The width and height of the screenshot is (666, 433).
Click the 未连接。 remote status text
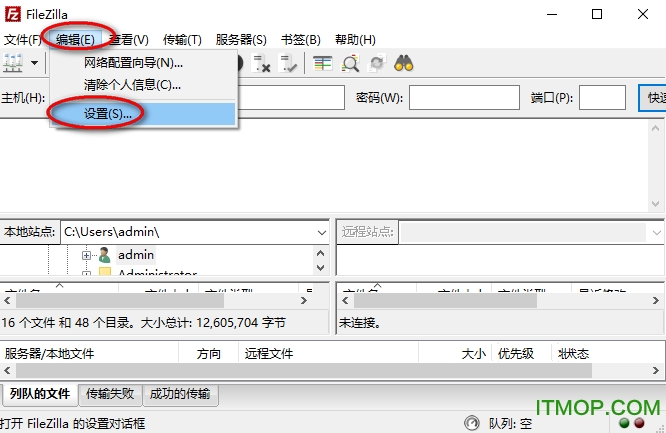[x=360, y=323]
